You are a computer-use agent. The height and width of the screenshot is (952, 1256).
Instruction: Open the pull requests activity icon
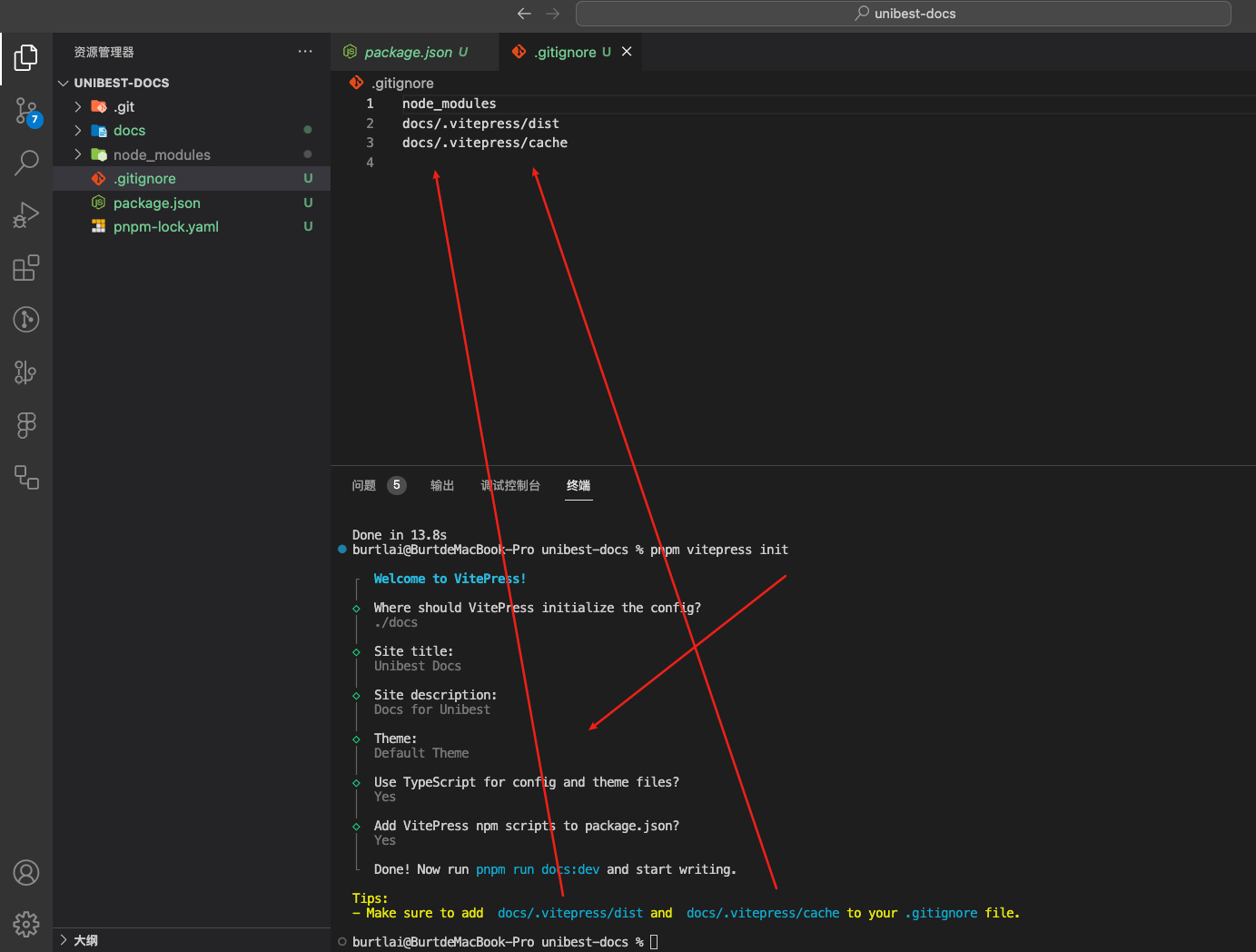tap(26, 372)
